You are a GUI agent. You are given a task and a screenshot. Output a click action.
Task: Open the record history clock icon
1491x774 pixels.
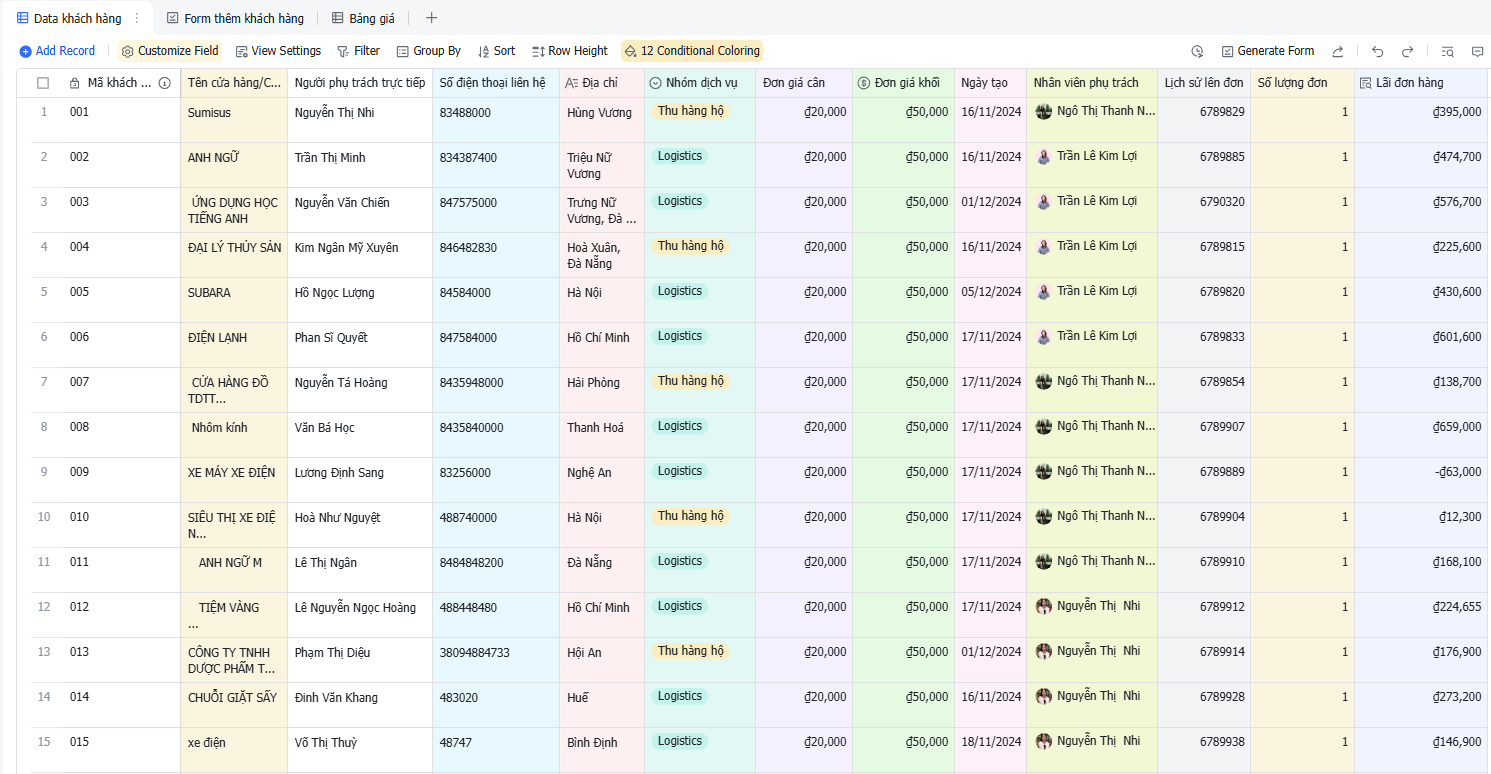click(1197, 51)
